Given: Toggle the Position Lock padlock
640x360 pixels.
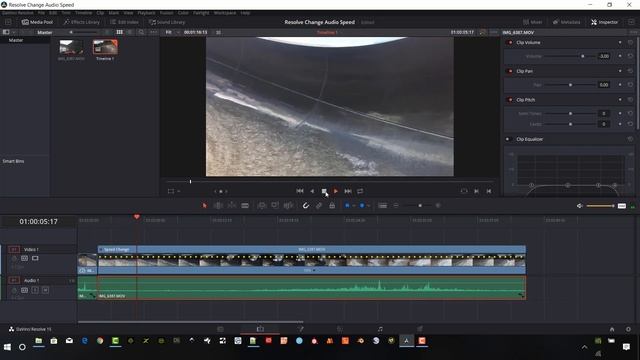Looking at the screenshot, I should (x=332, y=206).
